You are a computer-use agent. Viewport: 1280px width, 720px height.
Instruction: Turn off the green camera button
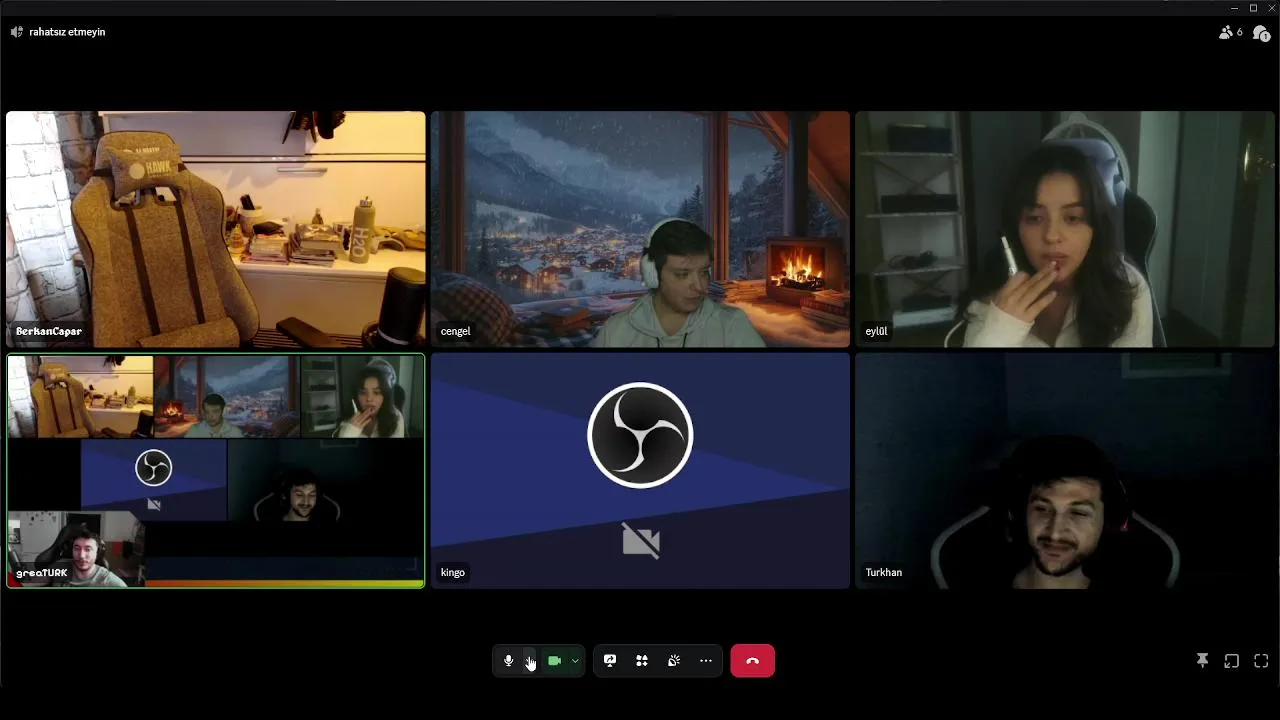[554, 661]
